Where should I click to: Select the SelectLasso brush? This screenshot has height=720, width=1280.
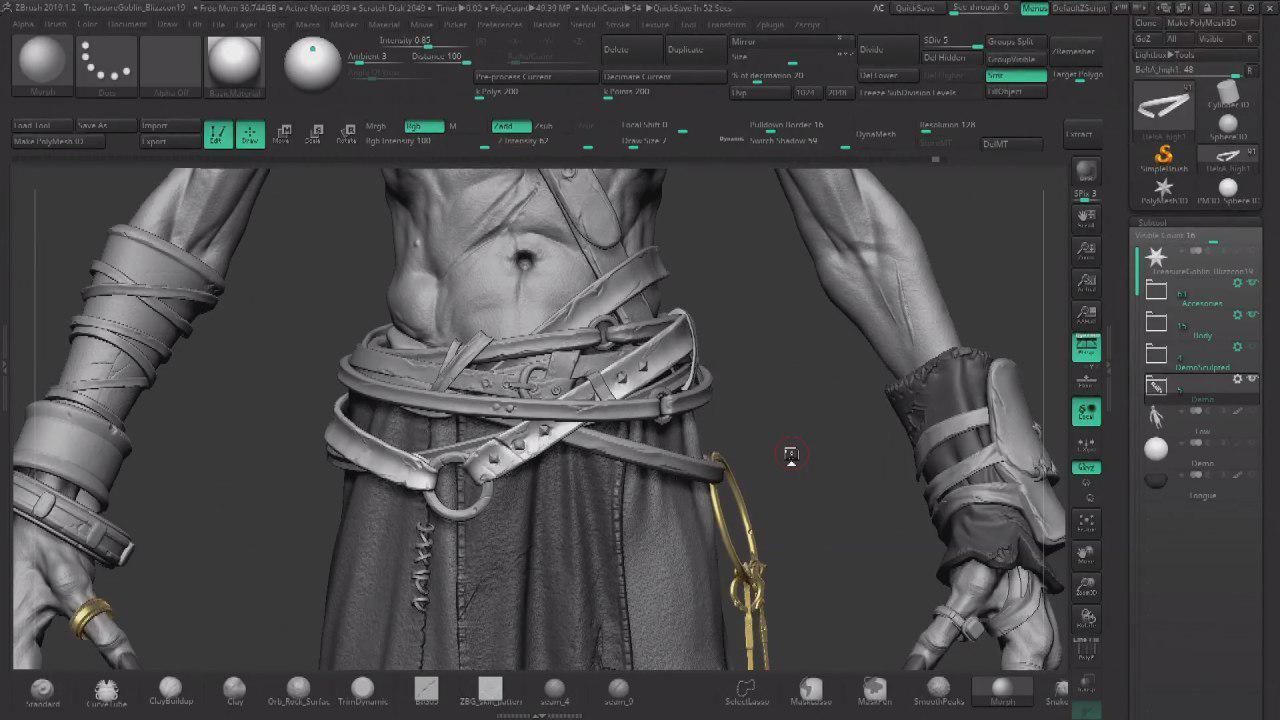coord(746,691)
